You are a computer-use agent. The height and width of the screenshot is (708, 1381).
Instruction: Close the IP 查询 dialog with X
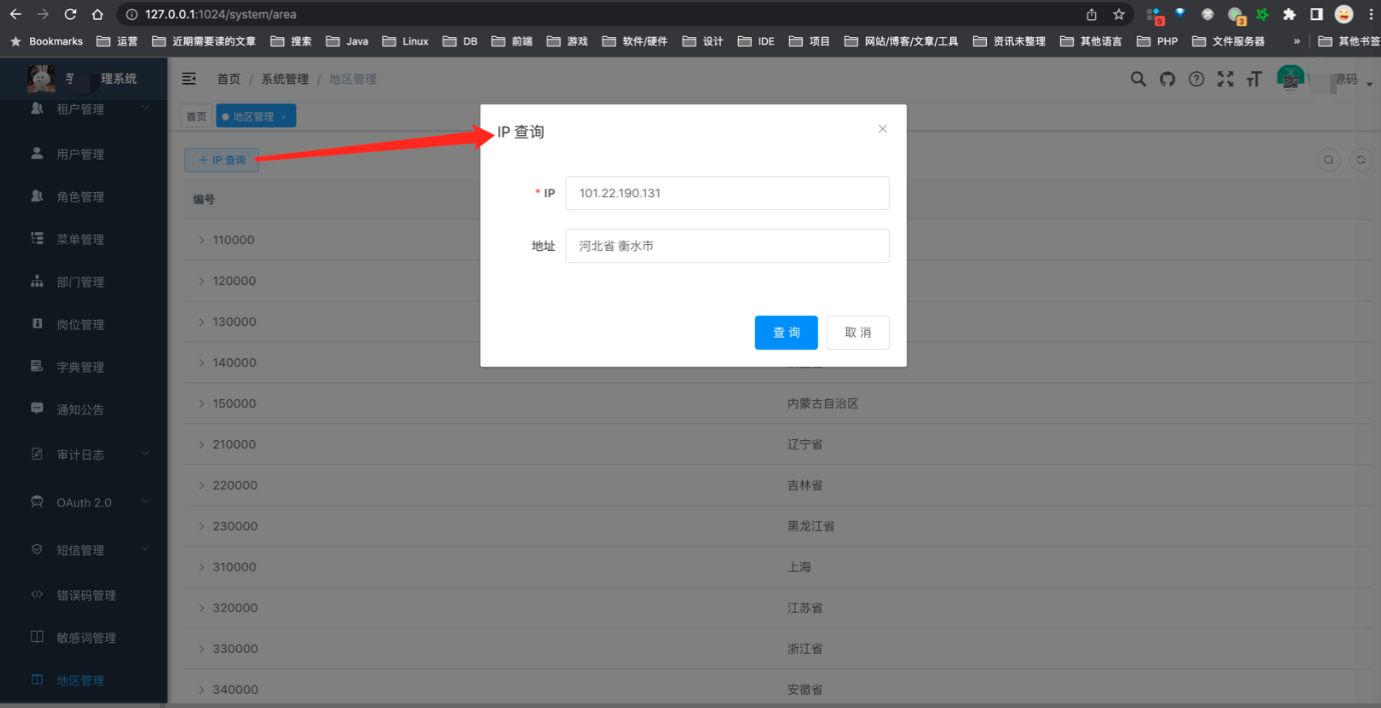[882, 129]
